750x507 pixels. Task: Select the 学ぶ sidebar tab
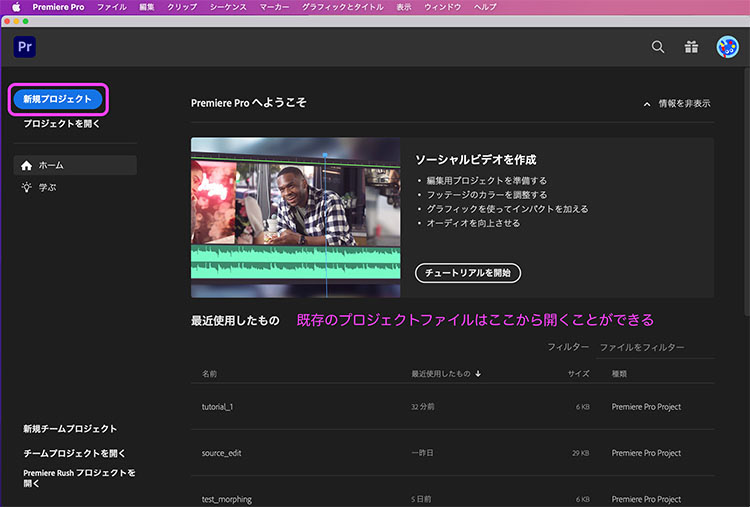(x=75, y=187)
